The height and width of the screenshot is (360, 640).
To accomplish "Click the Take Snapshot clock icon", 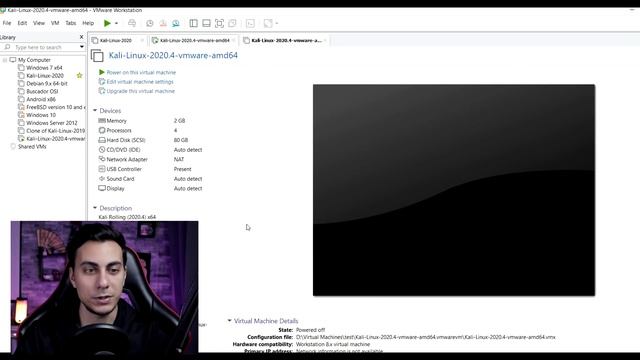I will (150, 23).
